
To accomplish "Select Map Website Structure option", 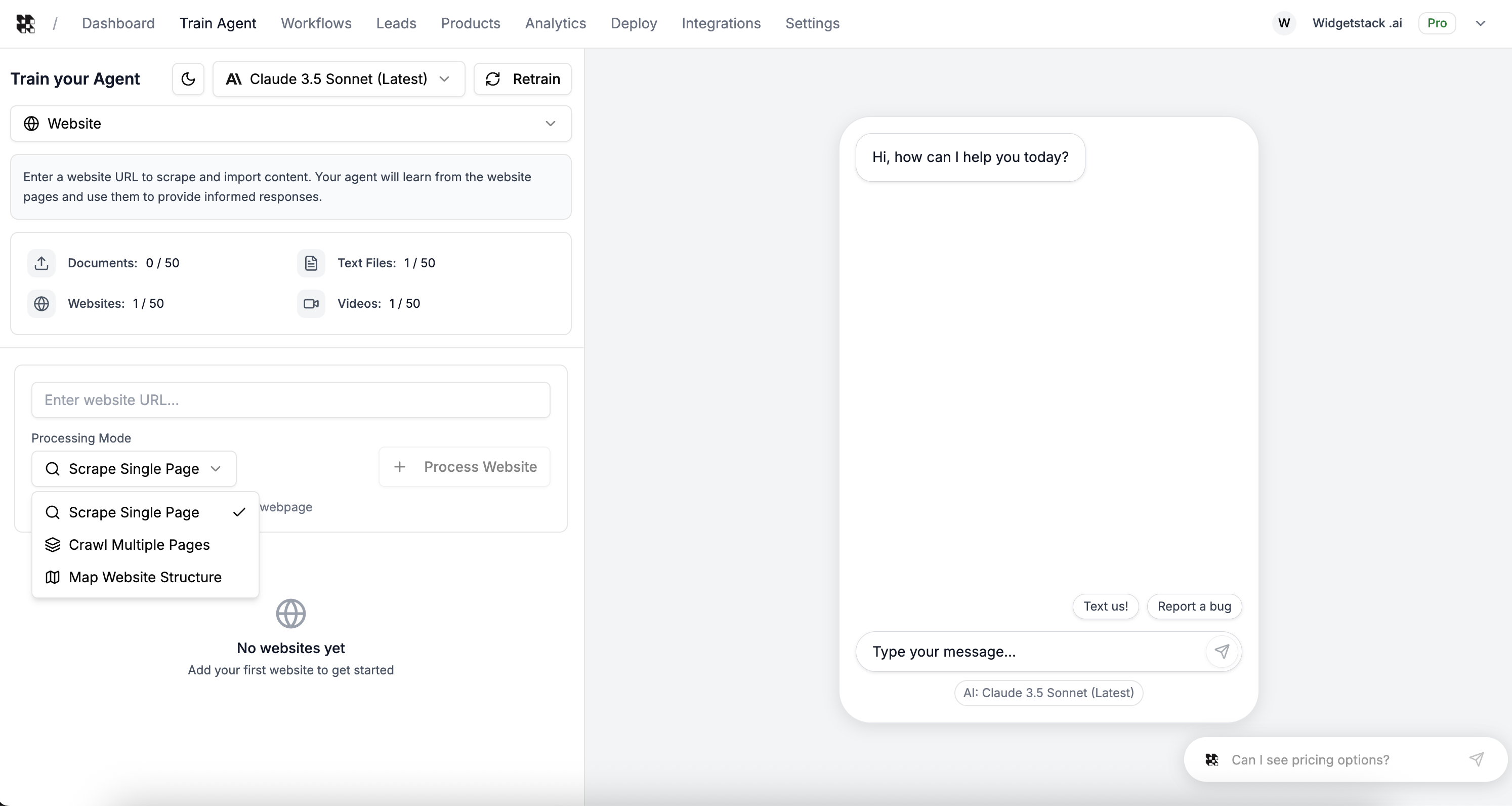I will pyautogui.click(x=145, y=577).
